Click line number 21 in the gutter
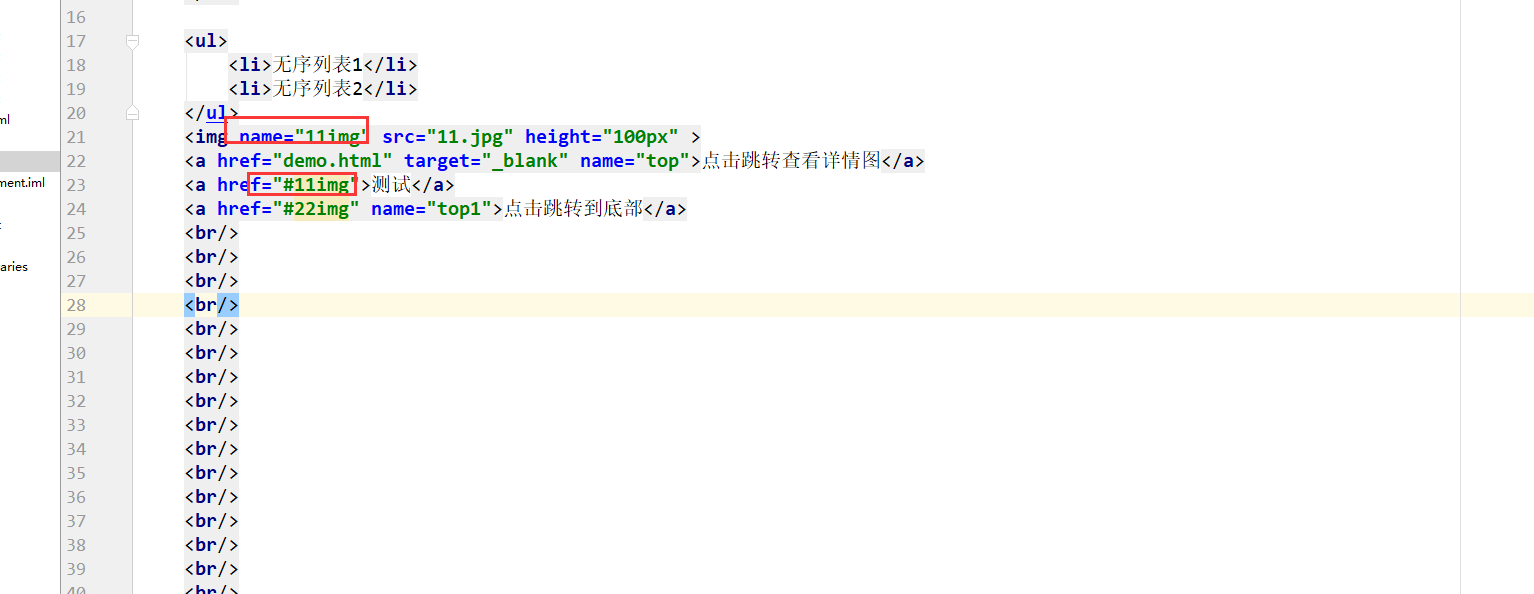The image size is (1534, 594). pyautogui.click(x=76, y=137)
